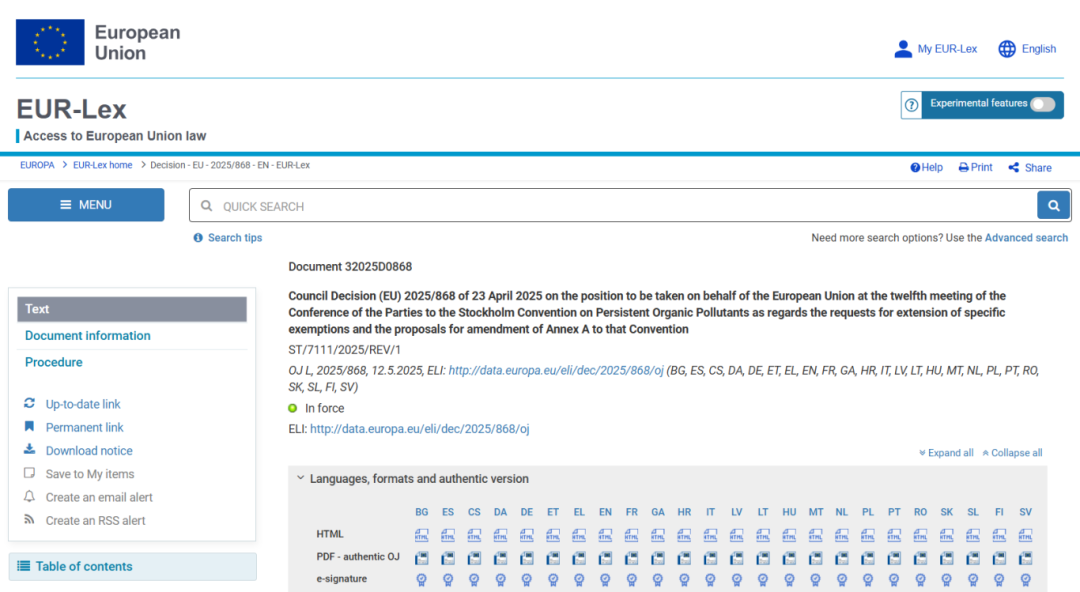Open the English HTML version icon
The width and height of the screenshot is (1080, 592).
coord(605,535)
